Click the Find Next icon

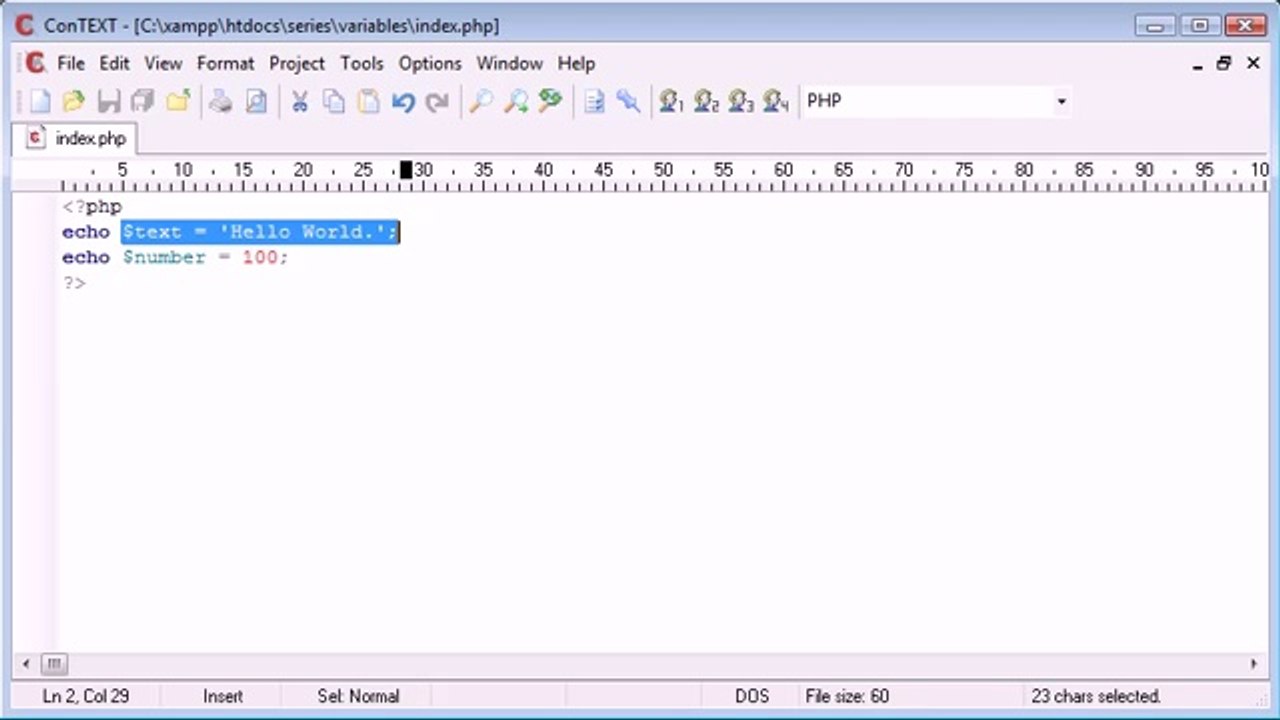[x=516, y=101]
